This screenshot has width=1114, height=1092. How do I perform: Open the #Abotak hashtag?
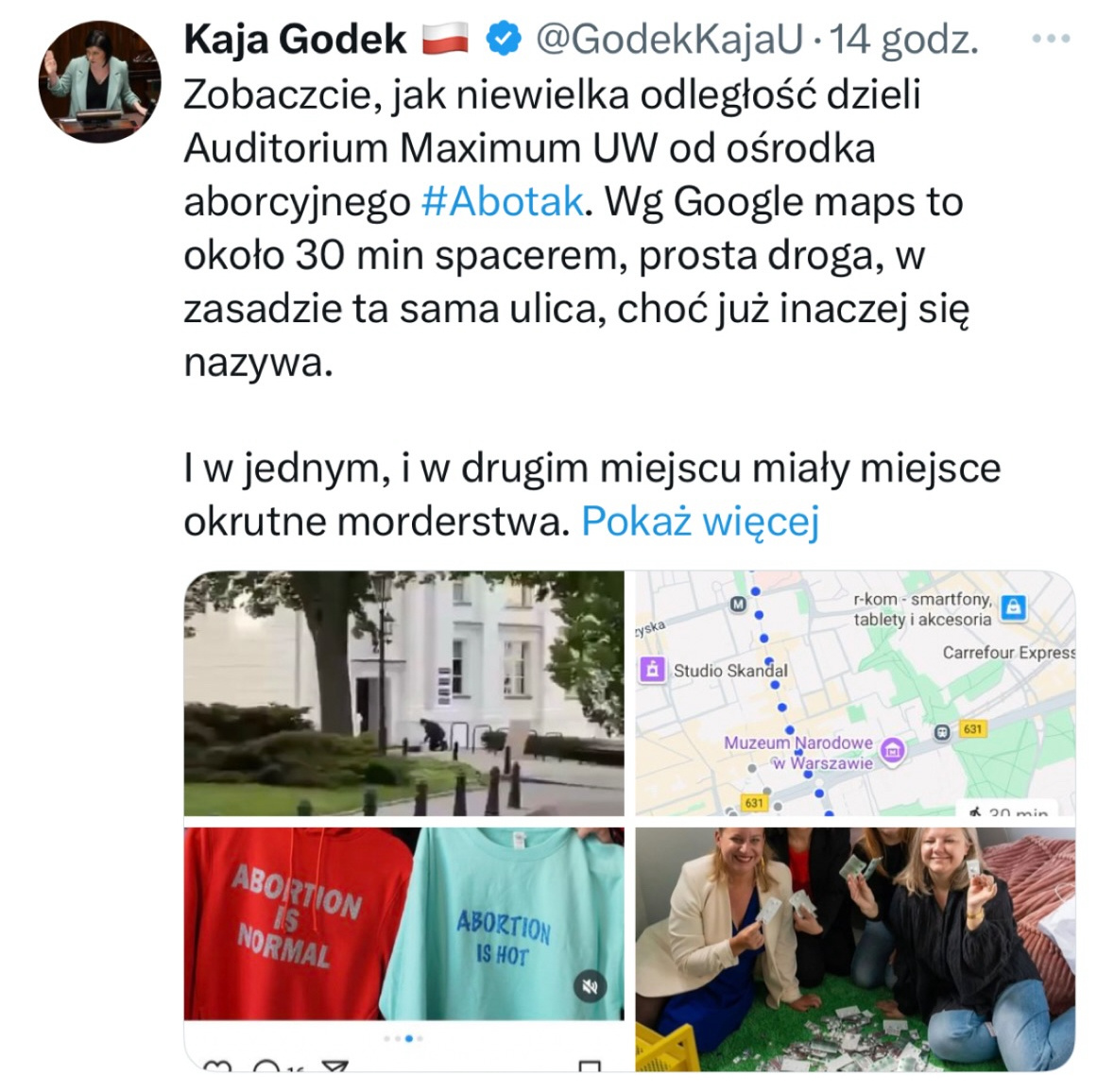pos(503,202)
